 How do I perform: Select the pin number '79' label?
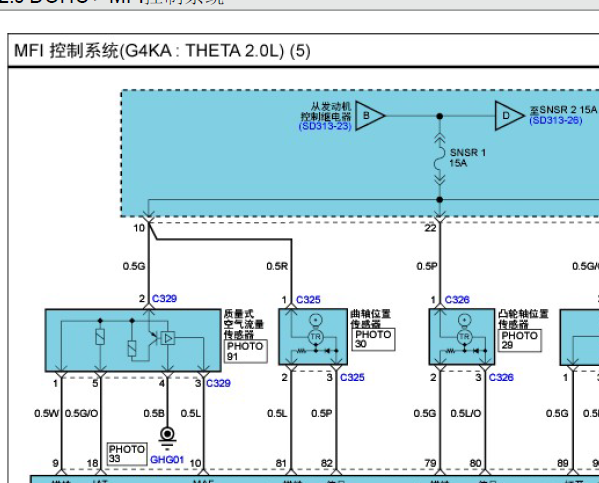[430, 463]
